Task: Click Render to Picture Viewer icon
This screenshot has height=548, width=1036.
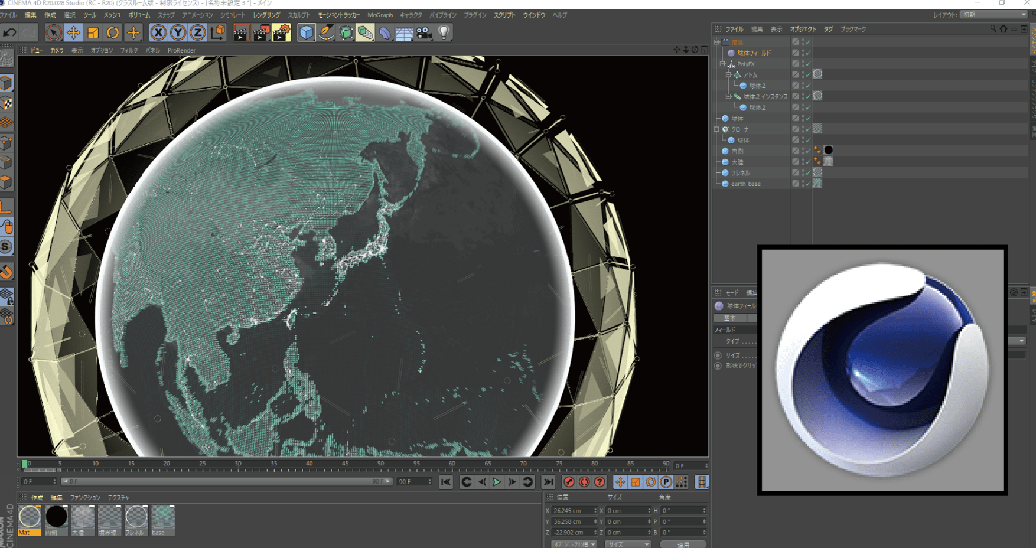Action: pos(261,32)
